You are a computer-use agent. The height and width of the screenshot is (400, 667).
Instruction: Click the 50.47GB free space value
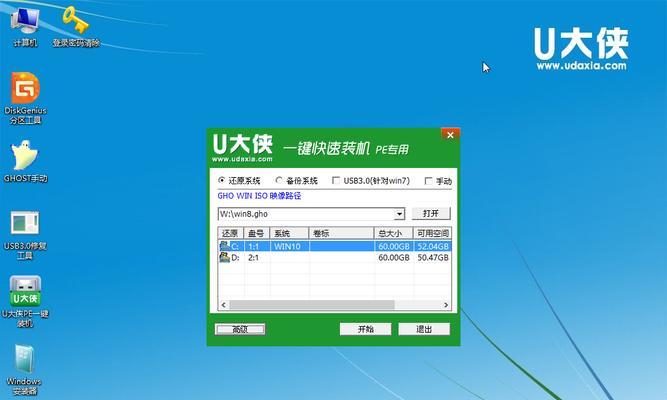tap(433, 257)
